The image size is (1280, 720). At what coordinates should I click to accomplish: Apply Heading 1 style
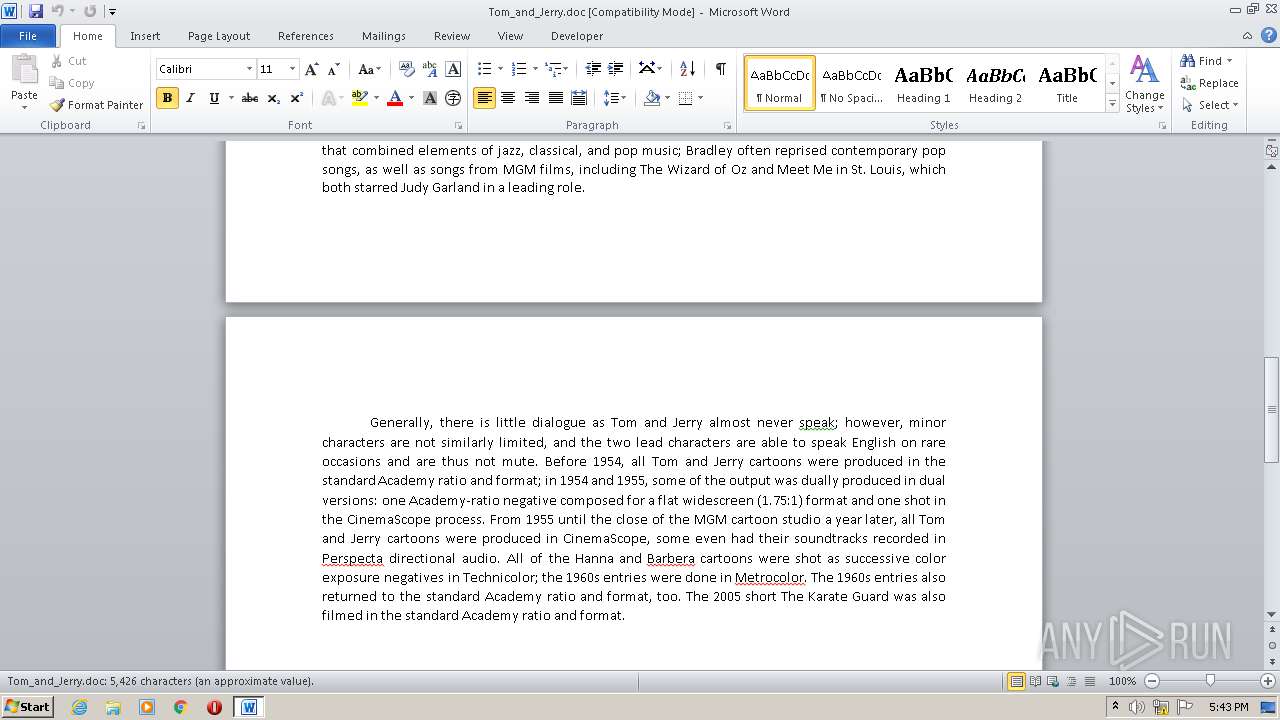point(923,84)
